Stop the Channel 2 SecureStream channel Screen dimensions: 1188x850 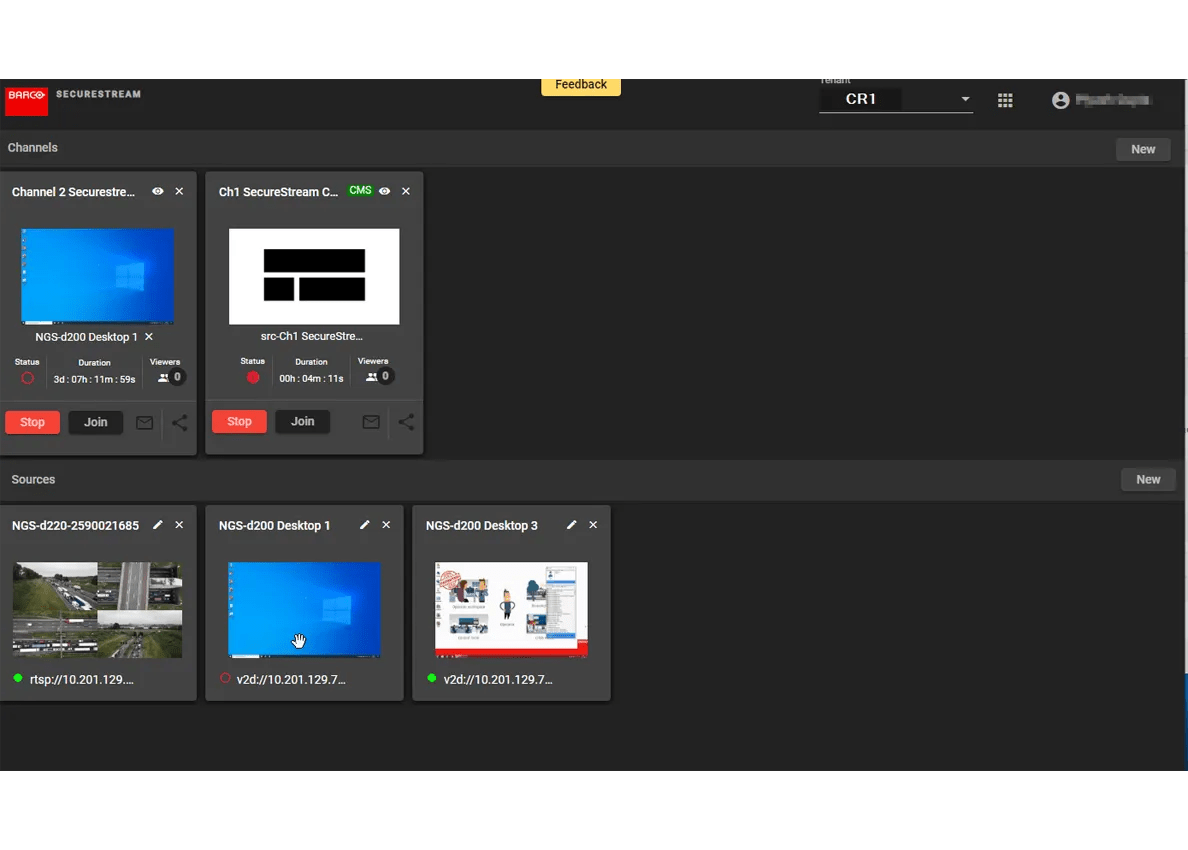coord(33,422)
